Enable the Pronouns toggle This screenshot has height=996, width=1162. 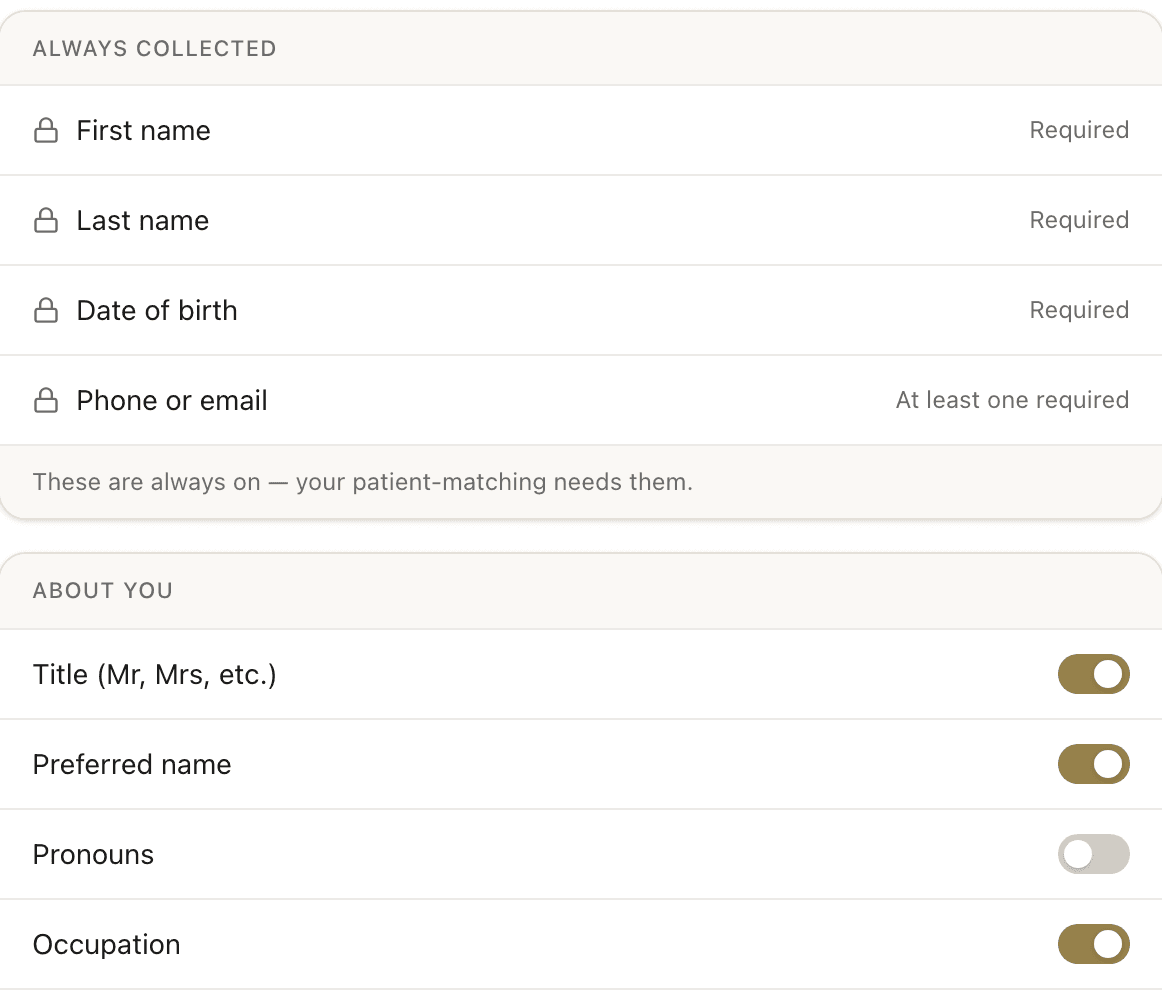point(1093,854)
